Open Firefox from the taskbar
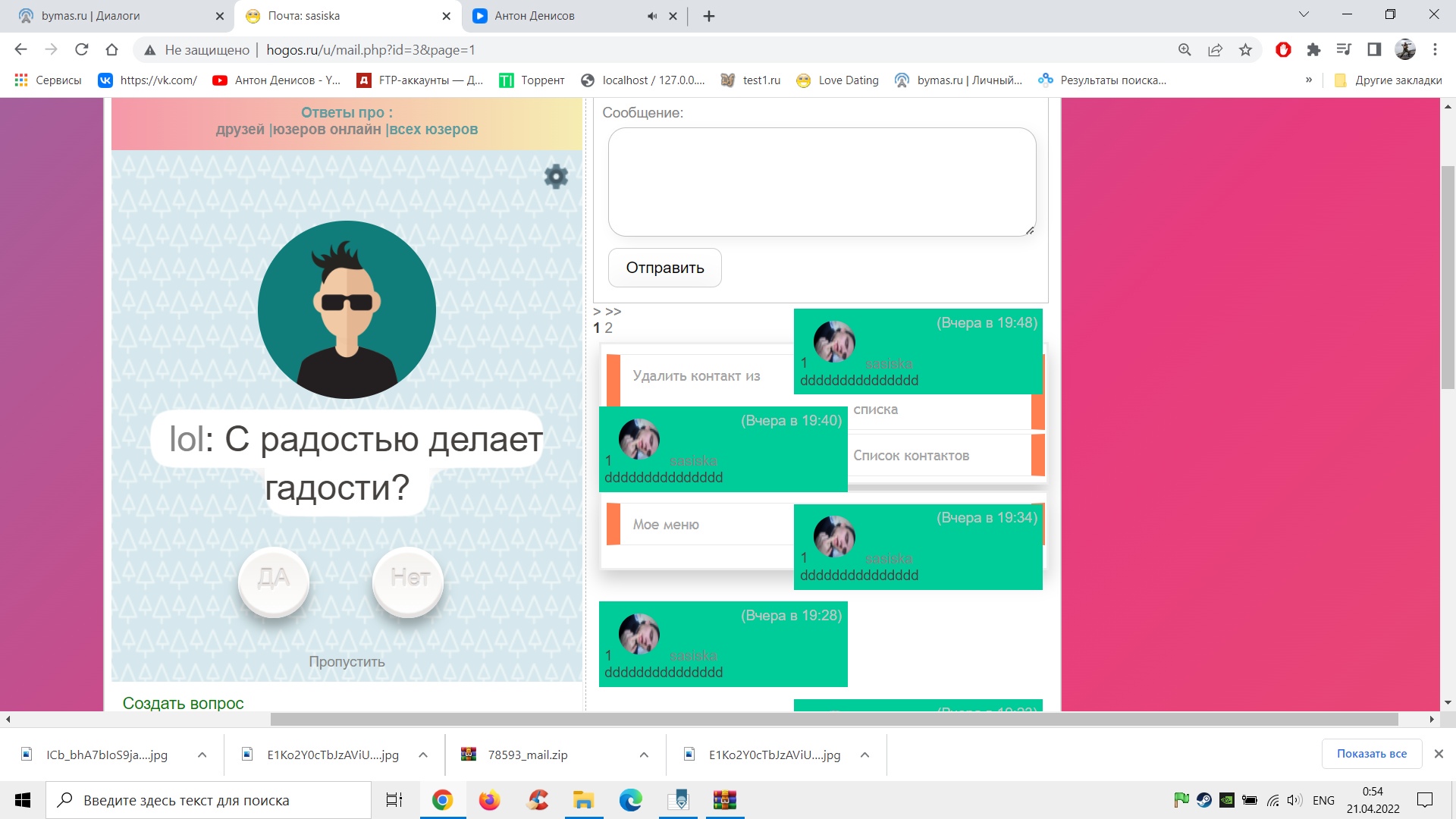Viewport: 1456px width, 819px height. point(490,800)
